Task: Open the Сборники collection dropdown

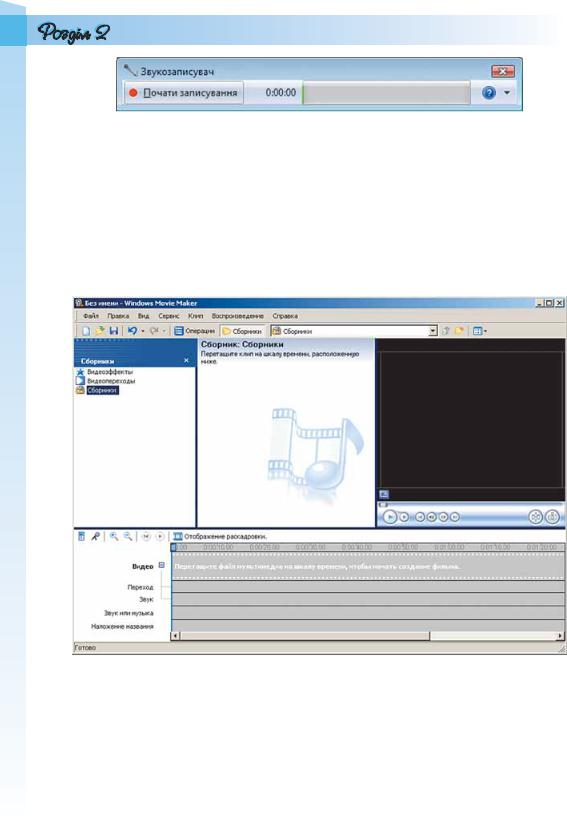Action: pyautogui.click(x=433, y=331)
